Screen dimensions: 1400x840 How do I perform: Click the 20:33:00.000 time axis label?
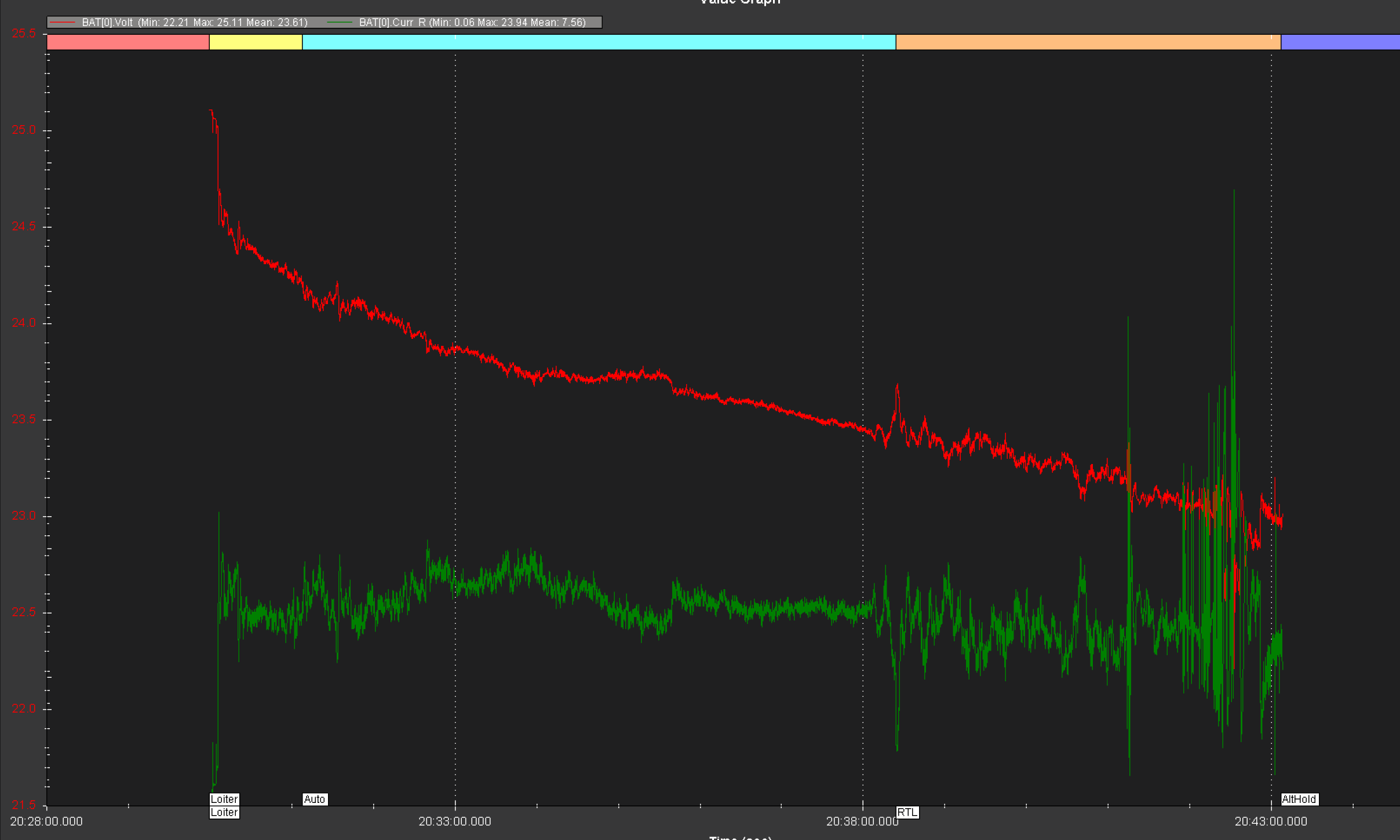tap(455, 821)
